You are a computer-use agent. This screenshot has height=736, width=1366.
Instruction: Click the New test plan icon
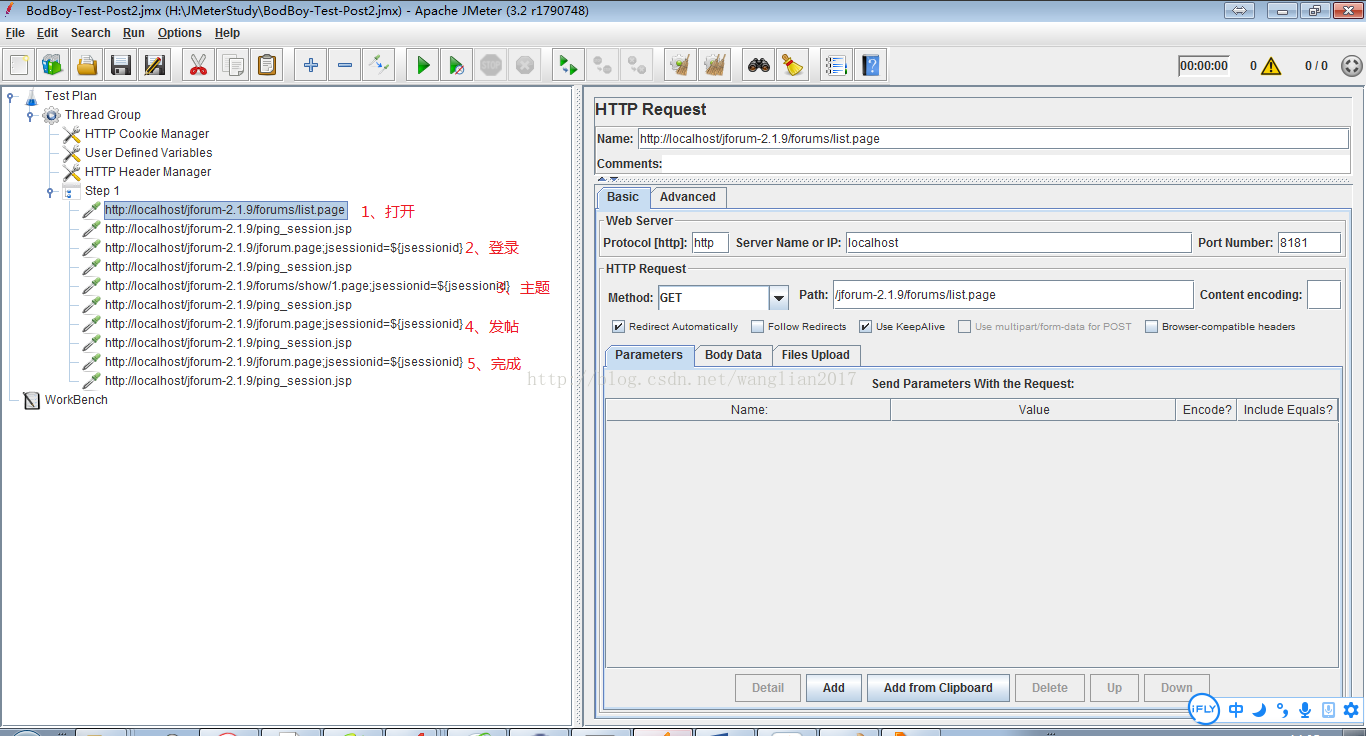(x=19, y=66)
